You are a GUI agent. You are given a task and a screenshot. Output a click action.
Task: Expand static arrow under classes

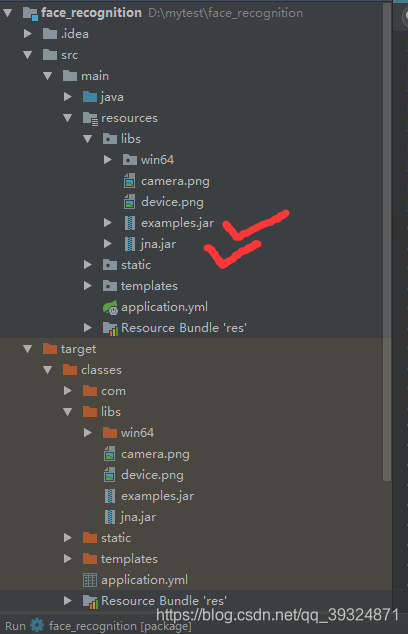tap(68, 537)
